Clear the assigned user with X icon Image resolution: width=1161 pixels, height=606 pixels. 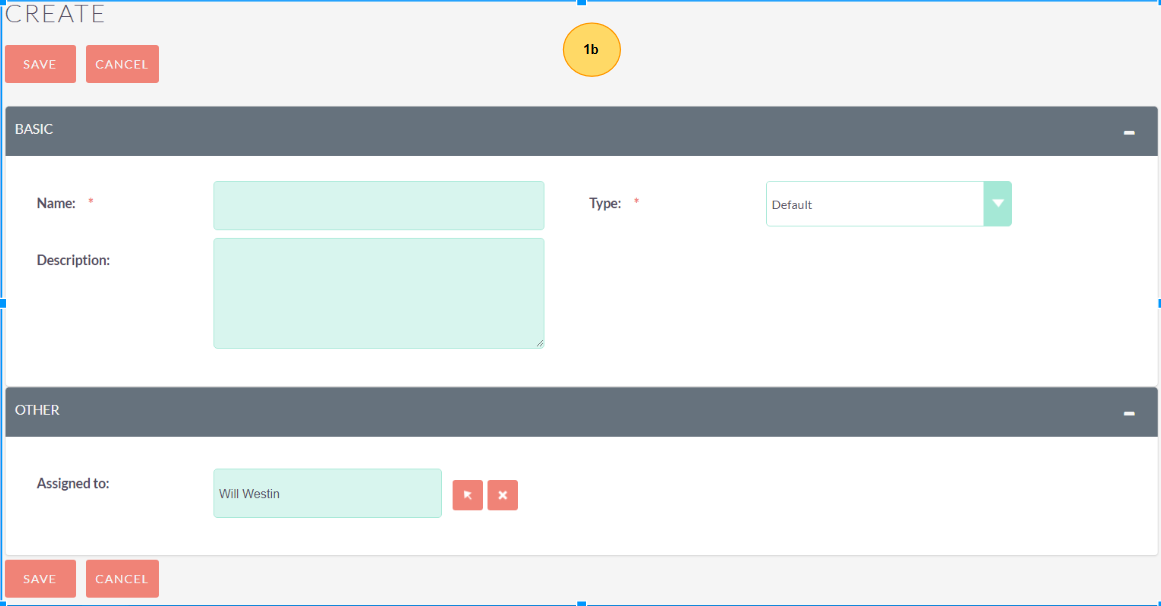point(503,495)
